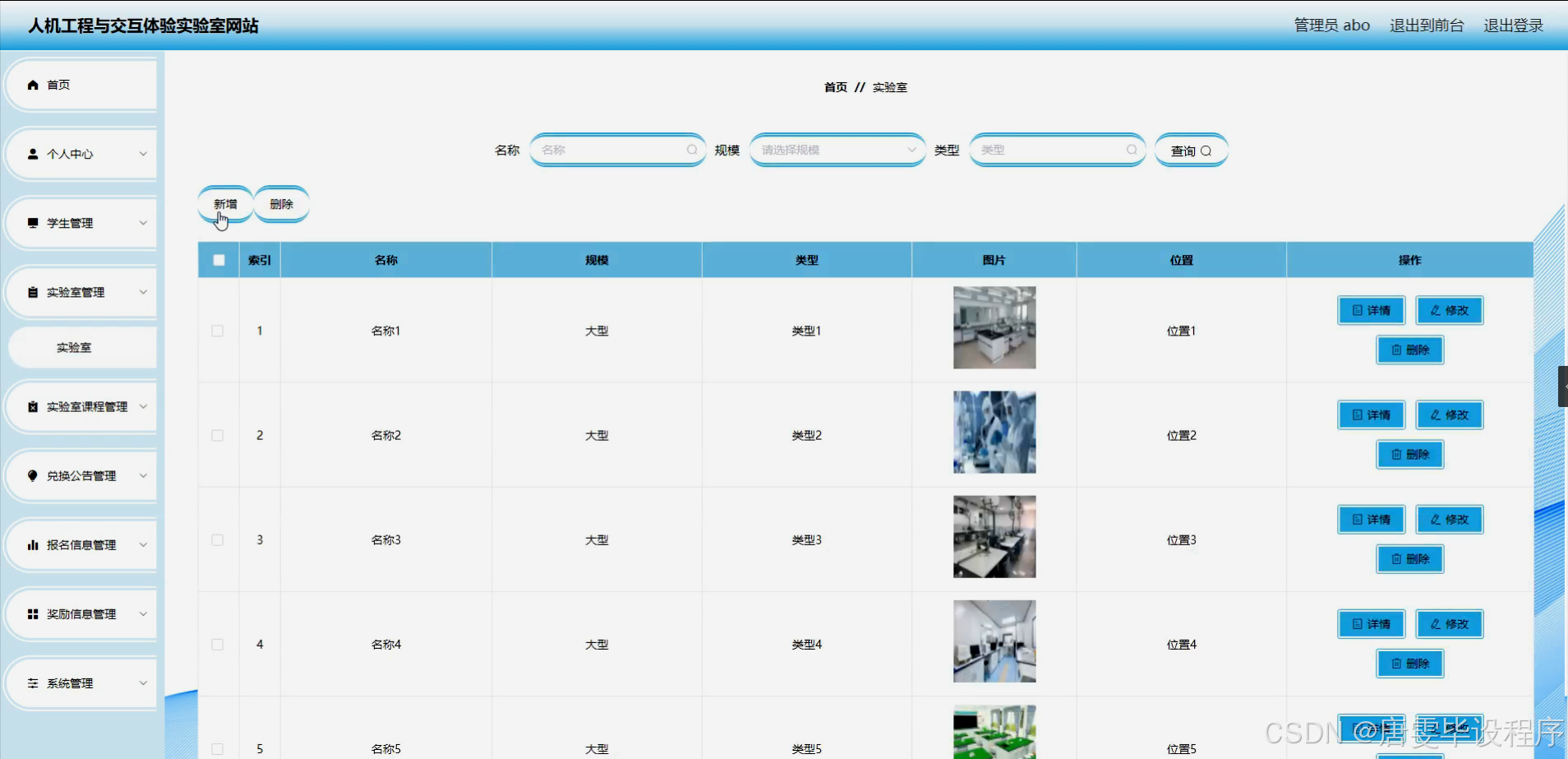Edit row 名称2 with 修改

tap(1450, 414)
